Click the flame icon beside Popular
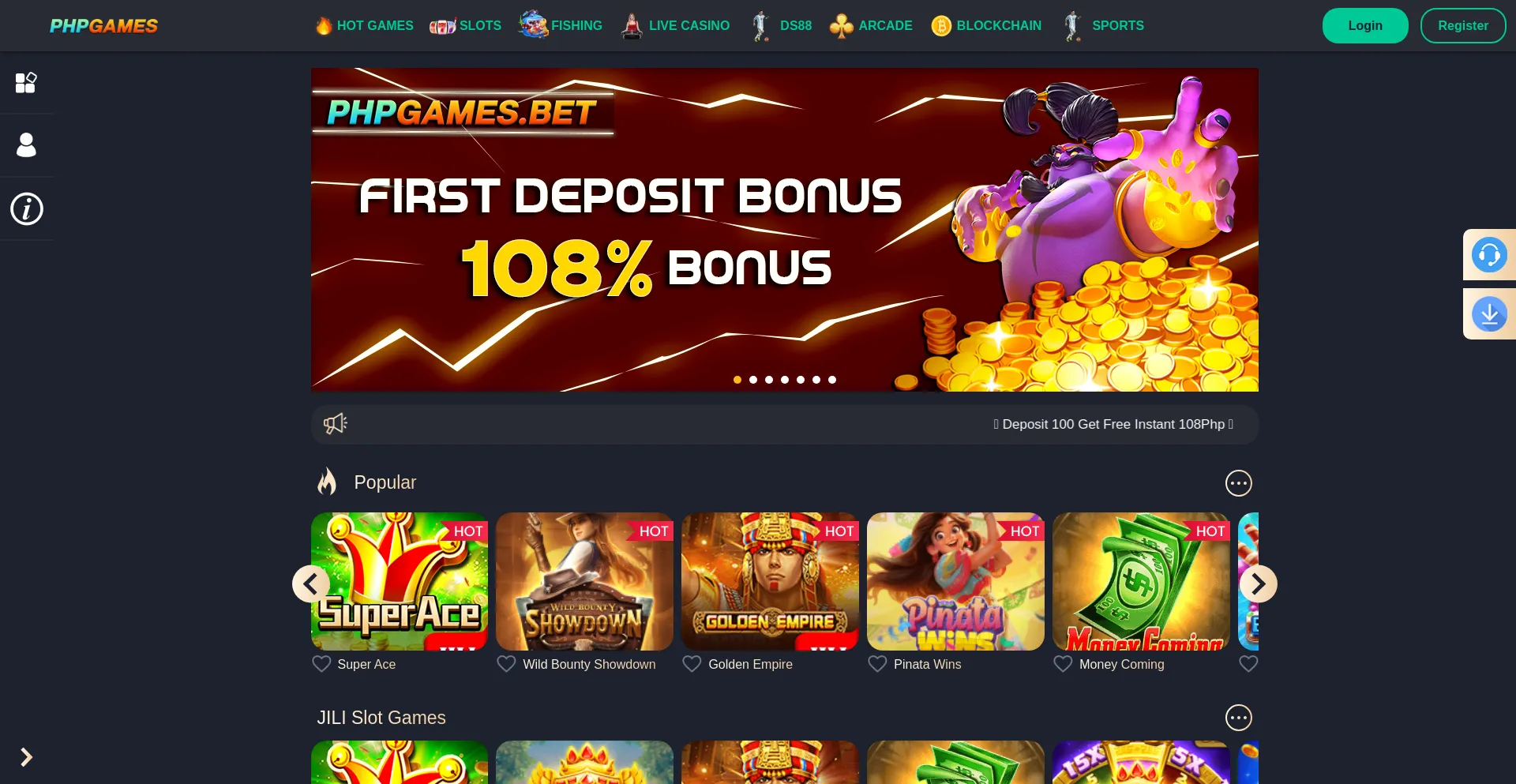Screen dimensions: 1516x784 click(327, 482)
